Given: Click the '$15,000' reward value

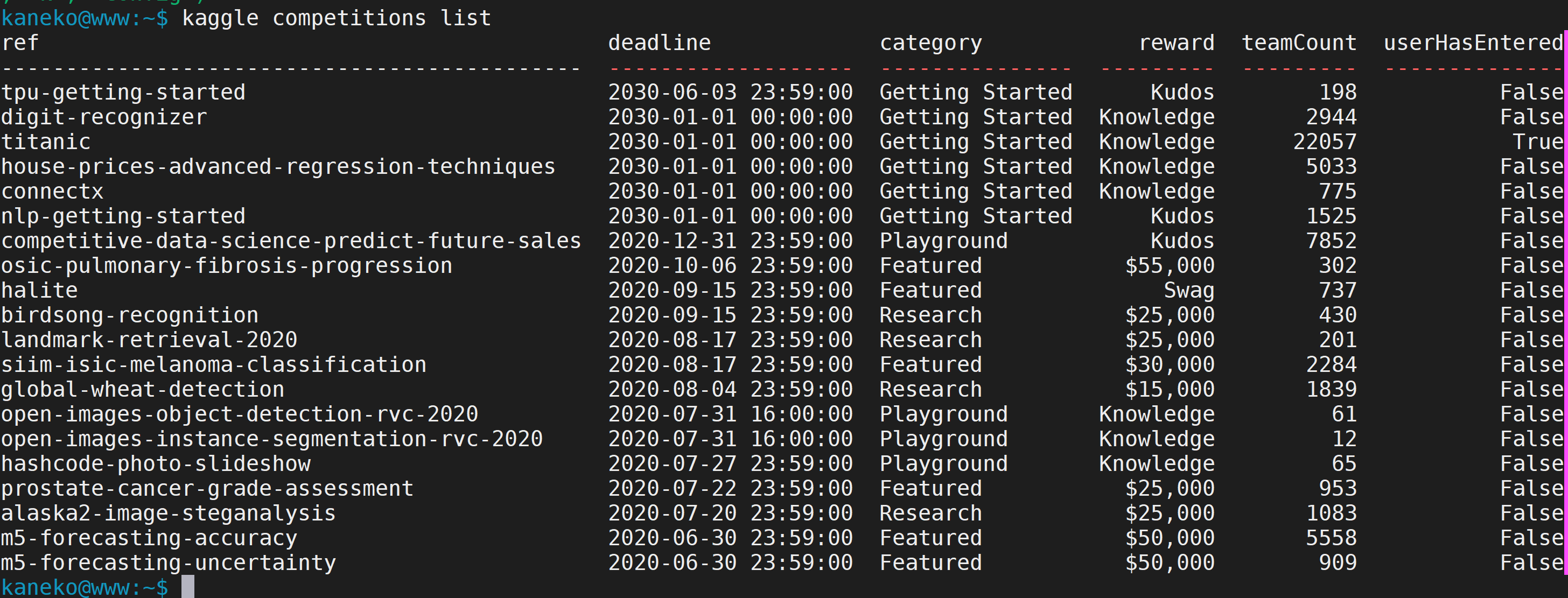Looking at the screenshot, I should (1170, 389).
